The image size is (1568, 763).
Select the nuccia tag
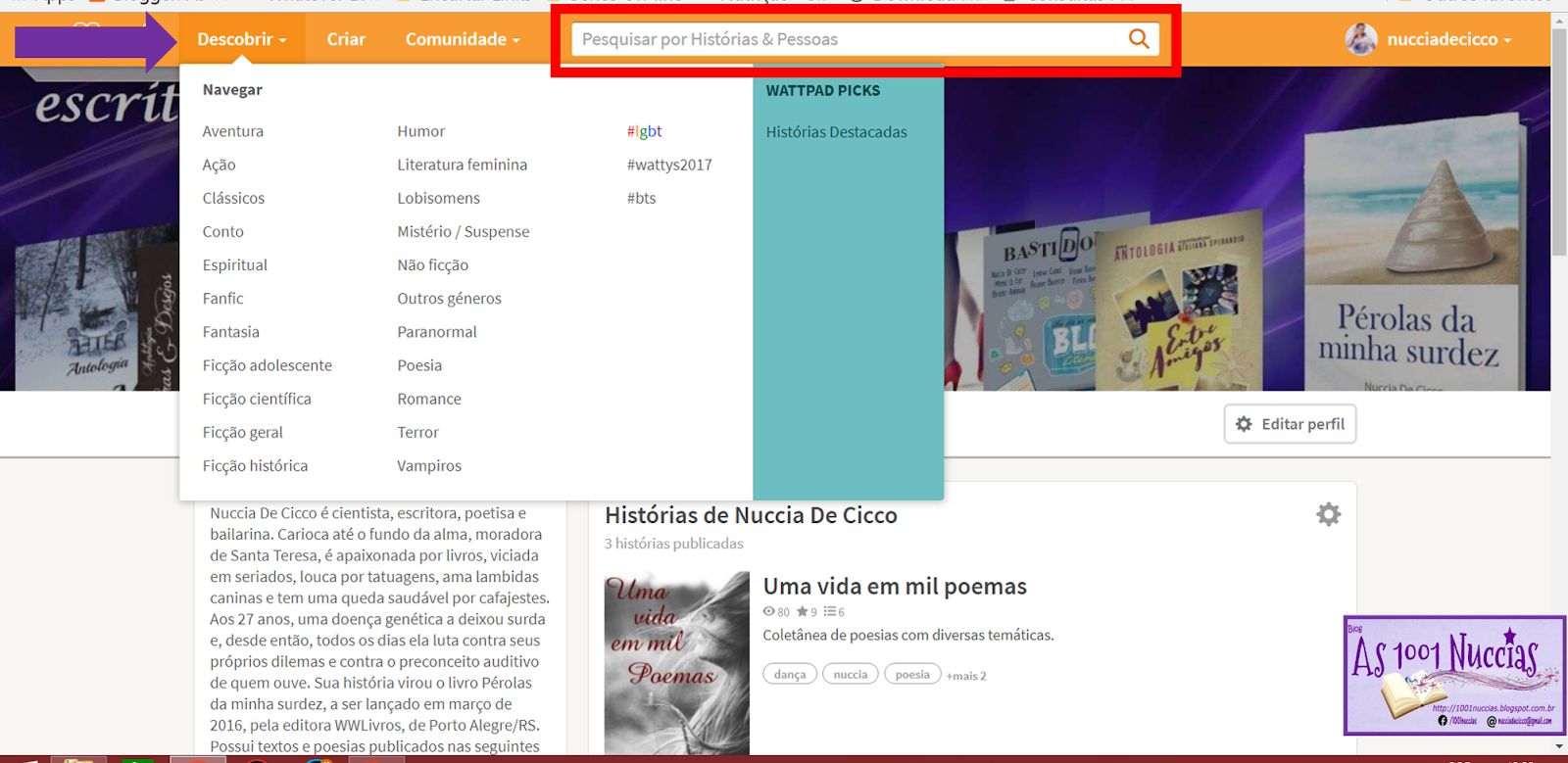pos(851,674)
